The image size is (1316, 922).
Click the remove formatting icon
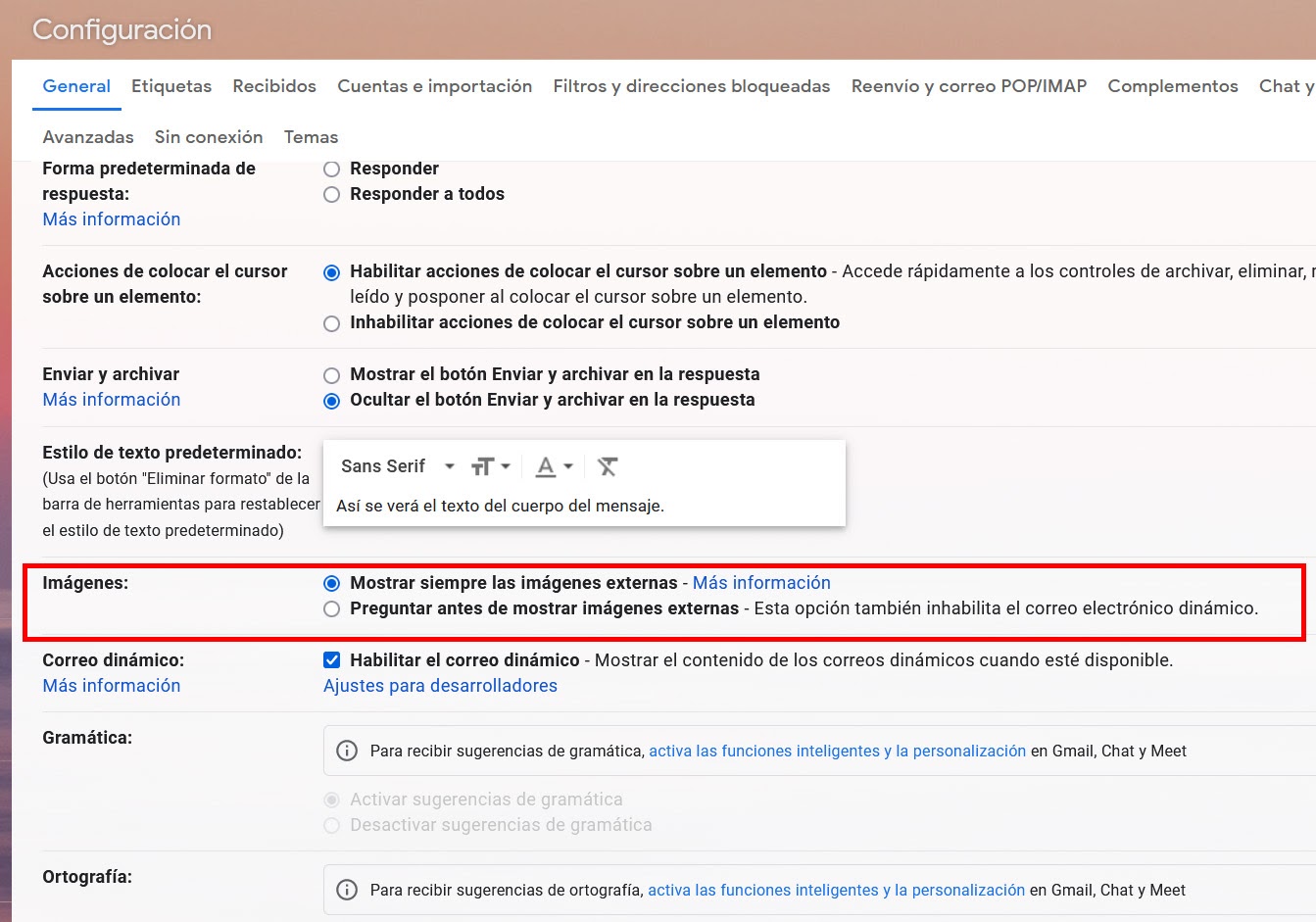[608, 466]
